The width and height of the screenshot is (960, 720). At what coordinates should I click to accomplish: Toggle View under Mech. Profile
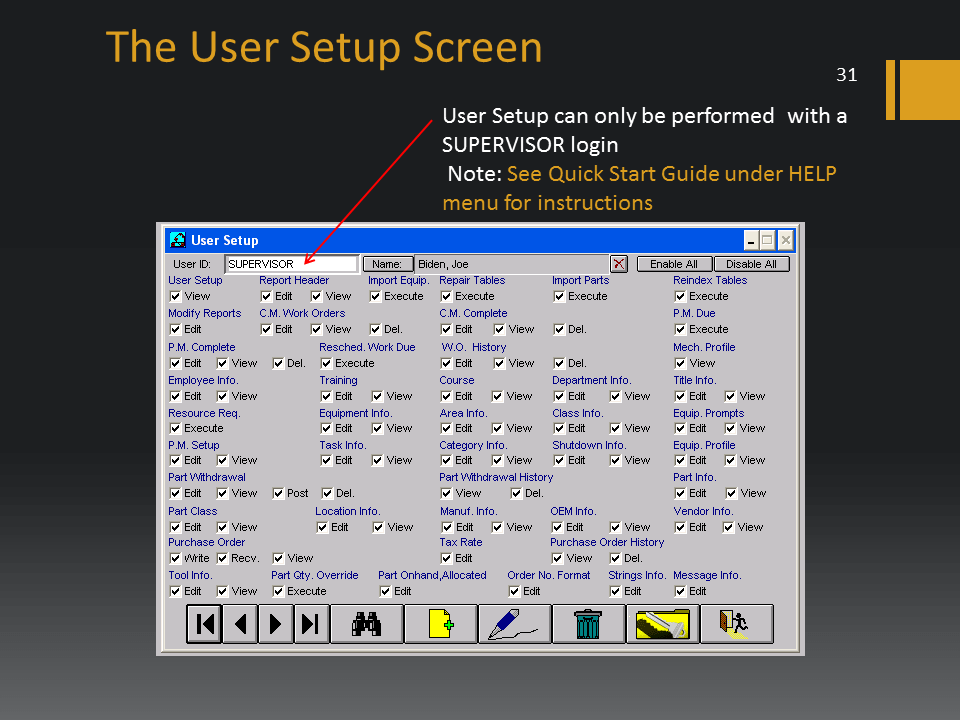pos(680,363)
